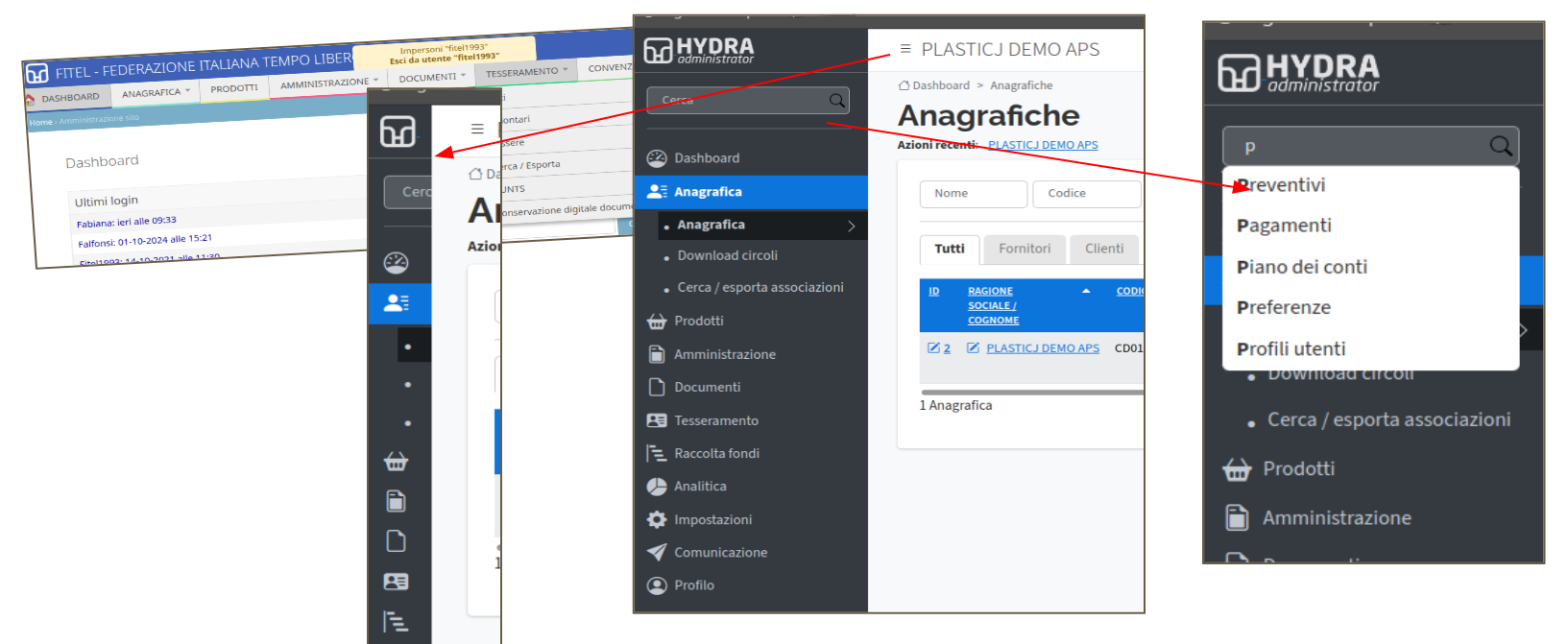This screenshot has height=644, width=1568.
Task: Click the FITEL logo icon in the FITEL window header
Action: point(37,74)
